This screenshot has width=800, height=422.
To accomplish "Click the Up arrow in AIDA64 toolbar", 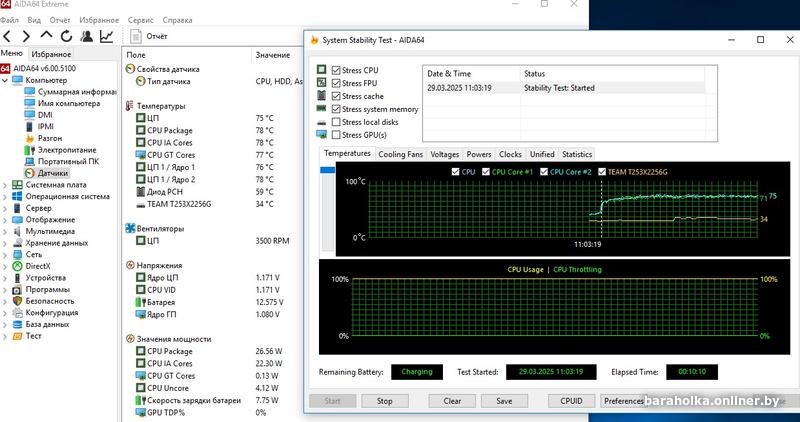I will [x=46, y=36].
